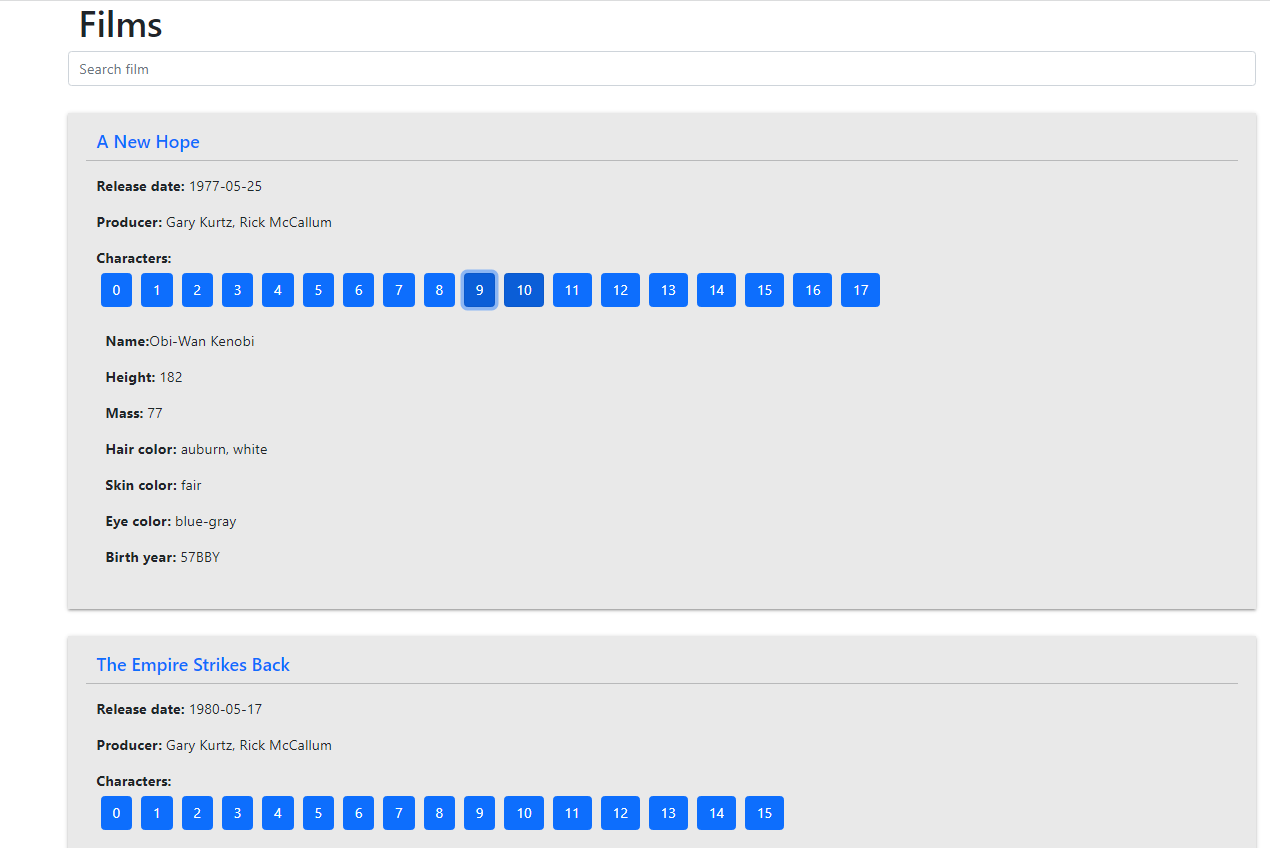Select character 5 of A New Hope

click(x=318, y=290)
